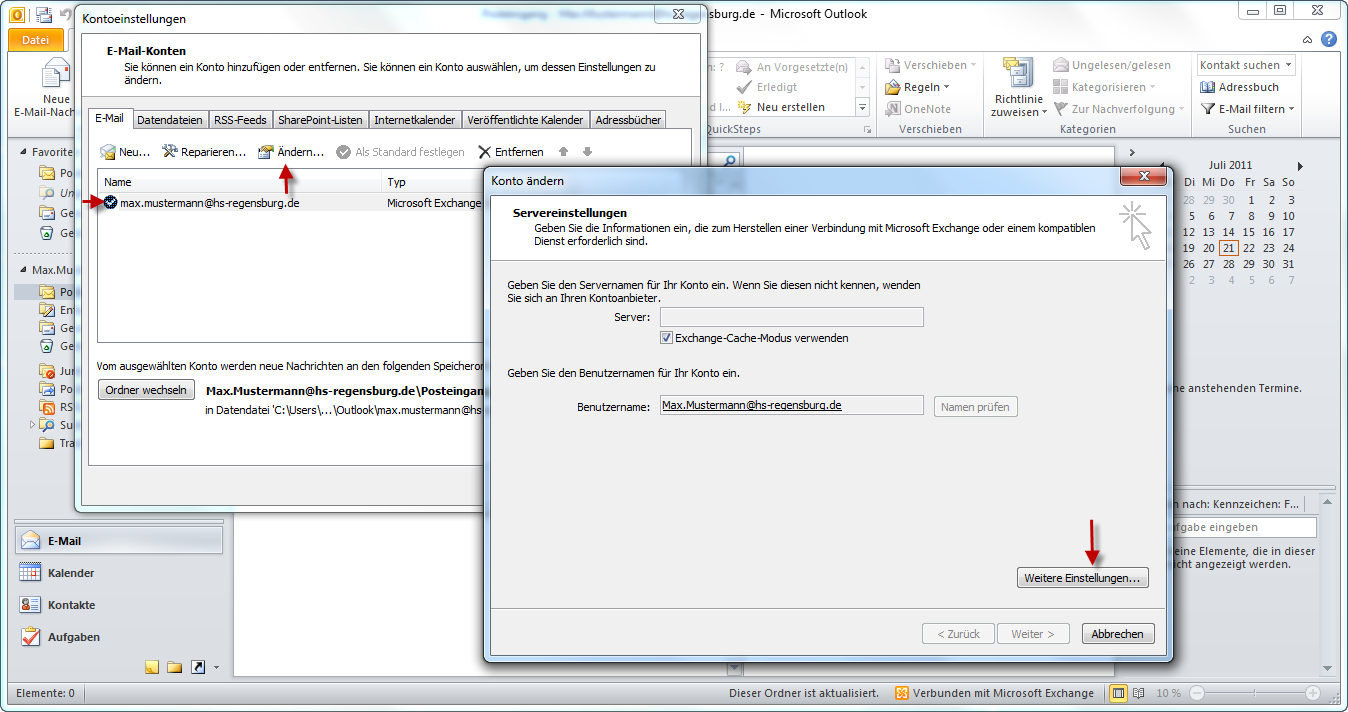This screenshot has height=712, width=1348.
Task: Click the Reparieren... repair tool
Action: [204, 152]
